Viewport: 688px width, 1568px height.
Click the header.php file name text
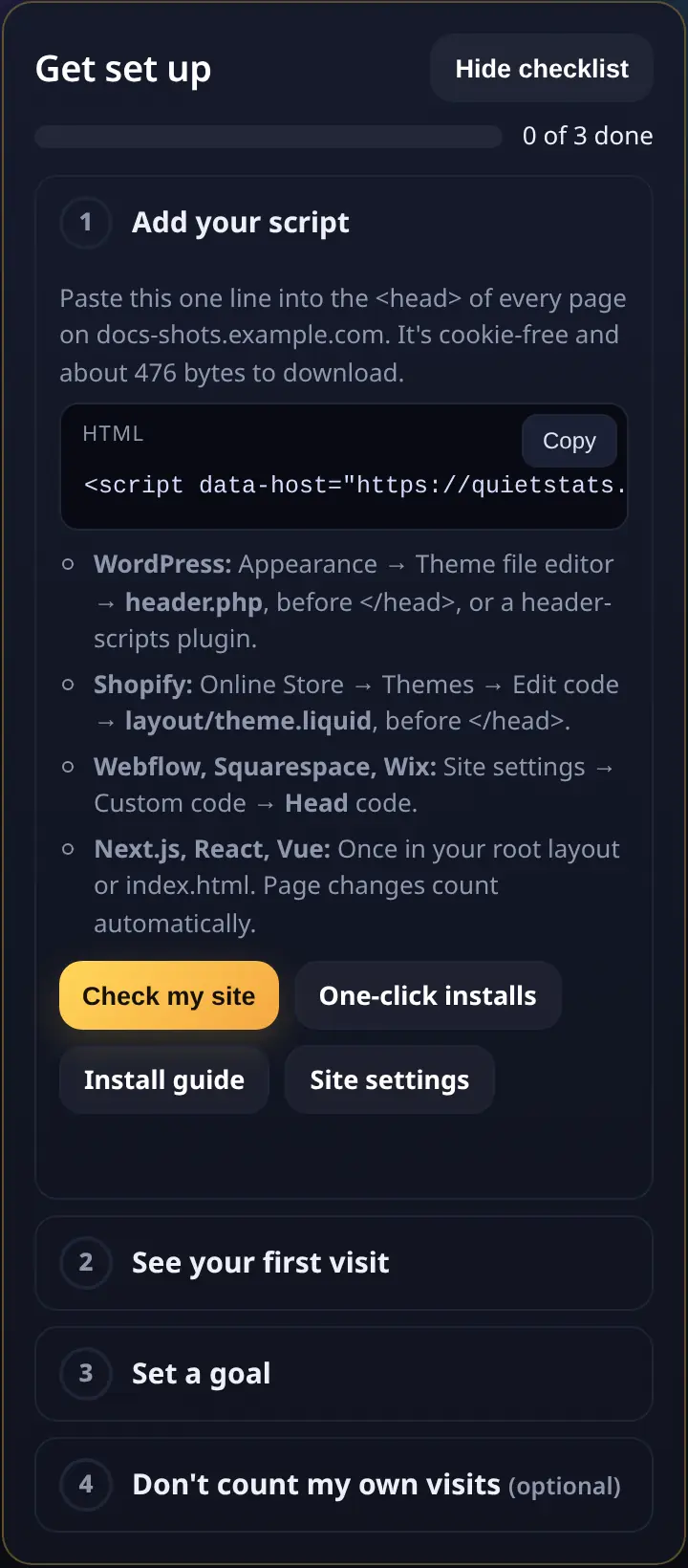click(x=194, y=602)
